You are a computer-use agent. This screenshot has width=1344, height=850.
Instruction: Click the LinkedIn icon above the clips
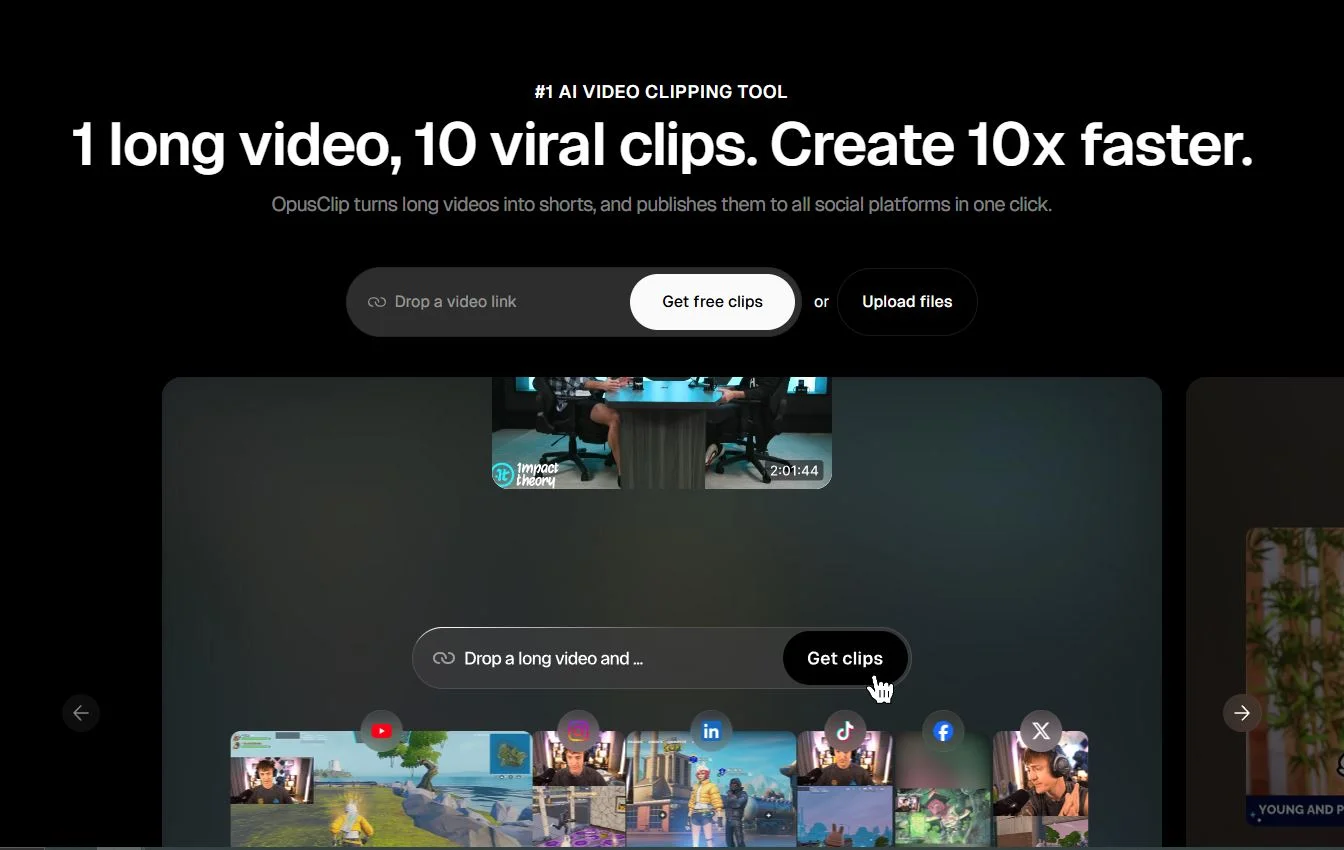711,731
